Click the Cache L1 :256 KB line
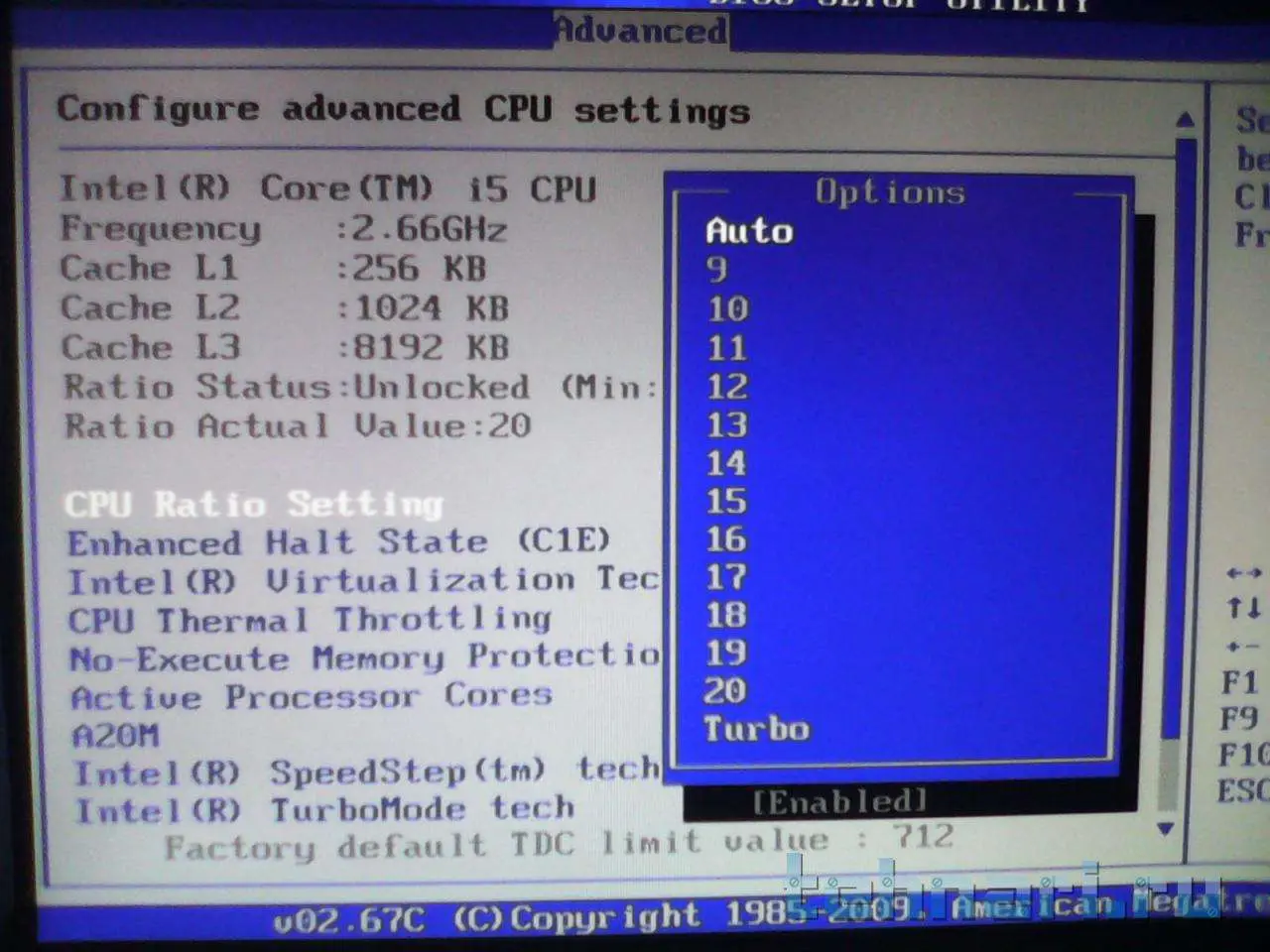The width and height of the screenshot is (1270, 952). pos(273,268)
